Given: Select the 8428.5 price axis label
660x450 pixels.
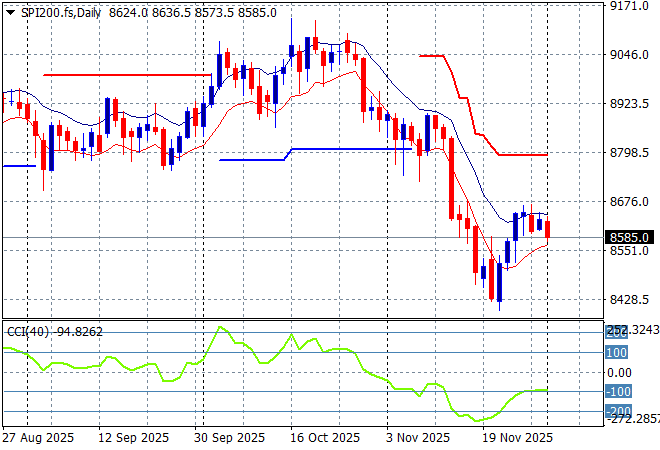Looking at the screenshot, I should click(x=629, y=300).
